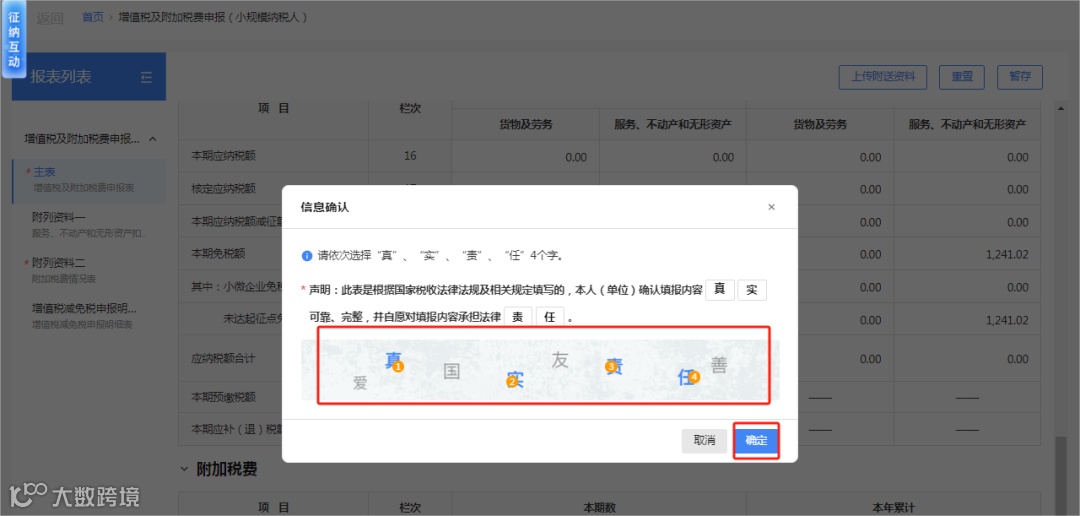Click the 本期预缴税额 row label
This screenshot has width=1080, height=516.
223,397
